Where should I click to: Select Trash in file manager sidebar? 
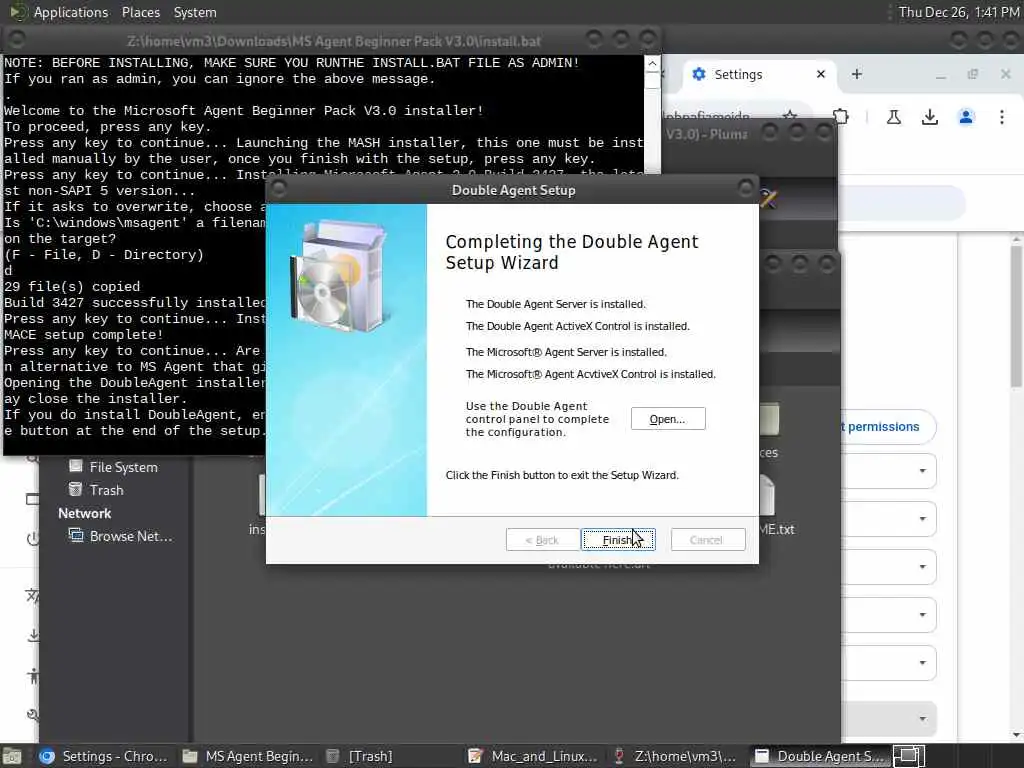pos(106,490)
